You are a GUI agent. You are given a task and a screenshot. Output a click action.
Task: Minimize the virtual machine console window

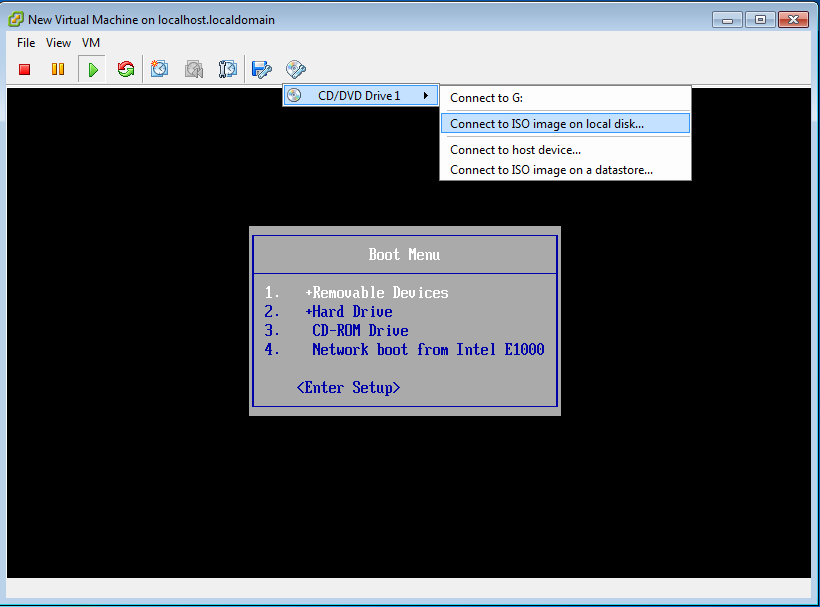(727, 20)
